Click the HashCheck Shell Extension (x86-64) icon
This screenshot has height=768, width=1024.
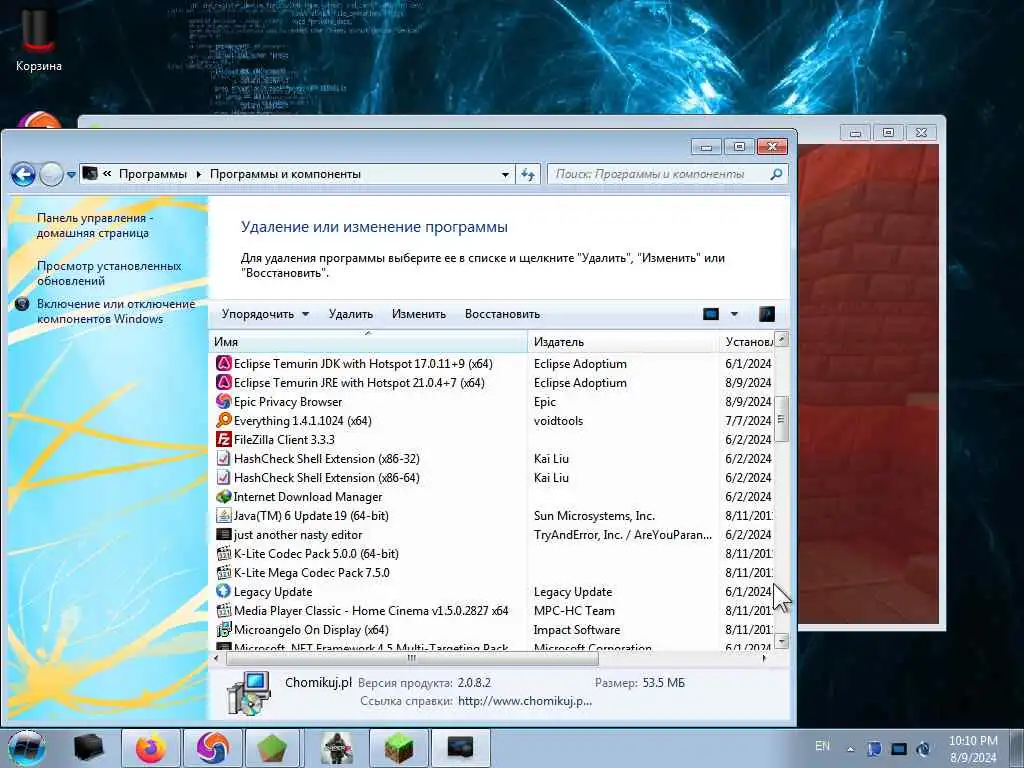pyautogui.click(x=223, y=477)
